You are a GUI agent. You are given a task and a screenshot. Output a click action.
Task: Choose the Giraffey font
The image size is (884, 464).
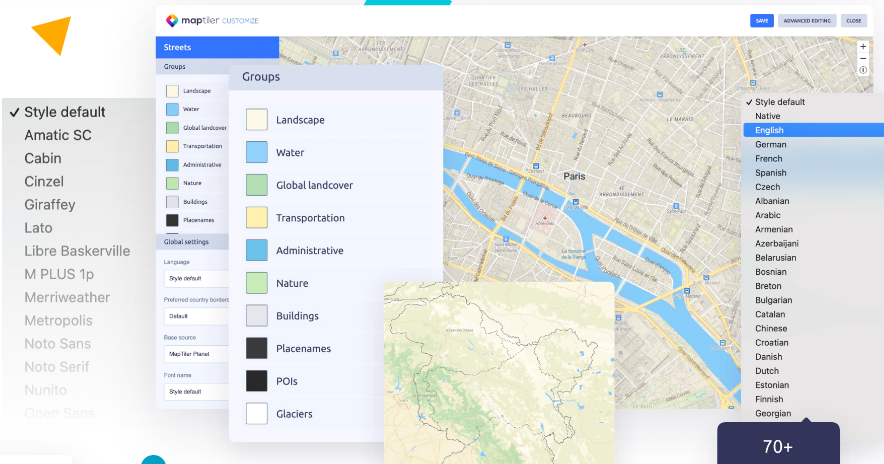[x=50, y=205]
